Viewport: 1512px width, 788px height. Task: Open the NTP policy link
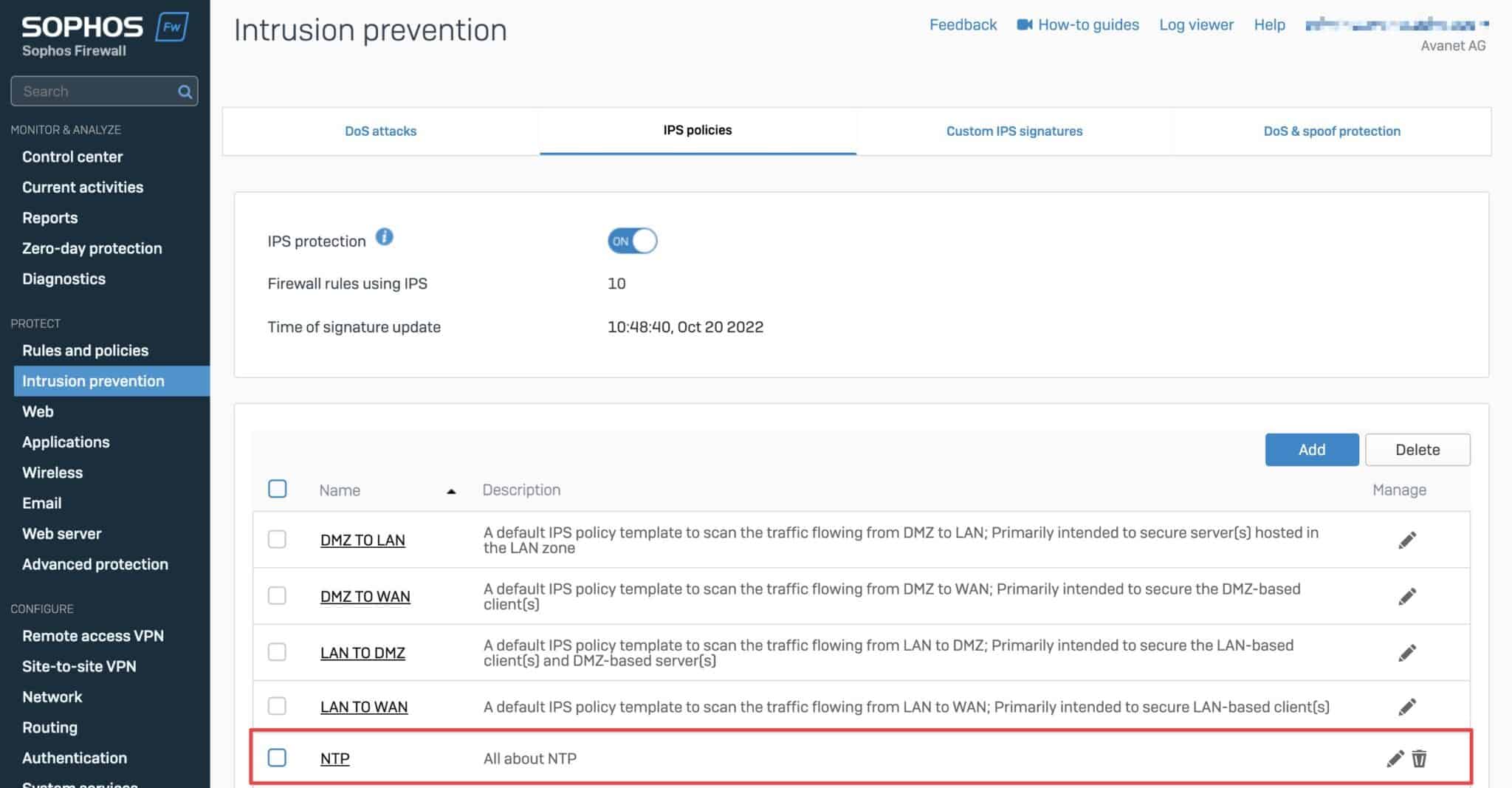(x=334, y=758)
